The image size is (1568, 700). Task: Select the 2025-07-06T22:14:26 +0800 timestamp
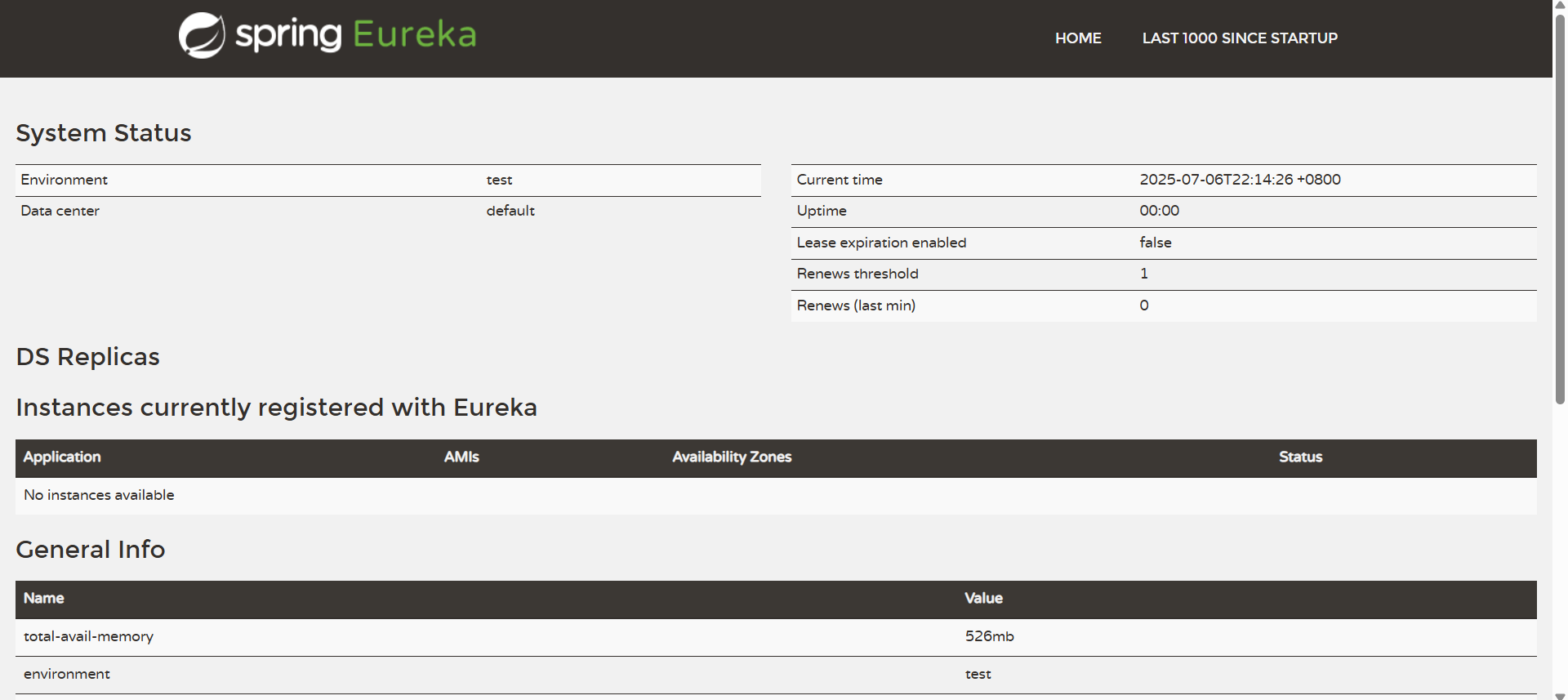tap(1240, 180)
